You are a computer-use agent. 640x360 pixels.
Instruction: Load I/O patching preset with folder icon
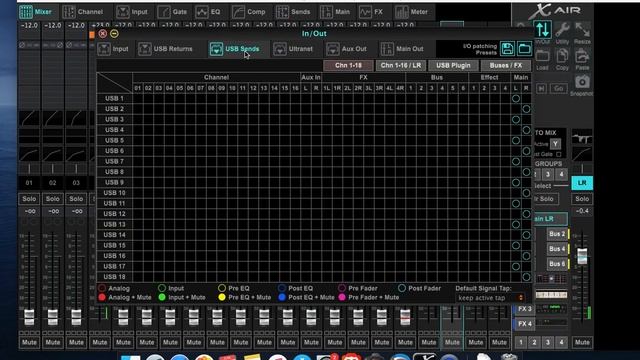click(x=524, y=49)
